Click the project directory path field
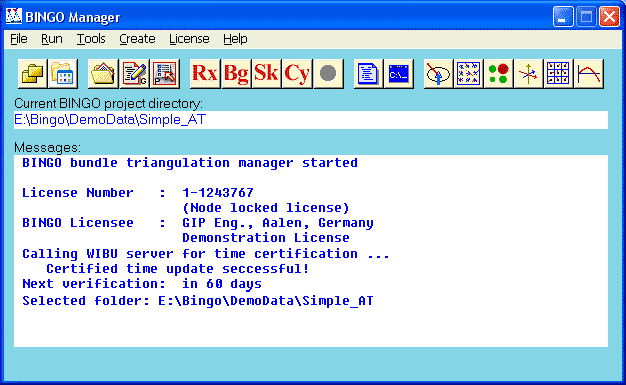The image size is (626, 385). click(311, 120)
